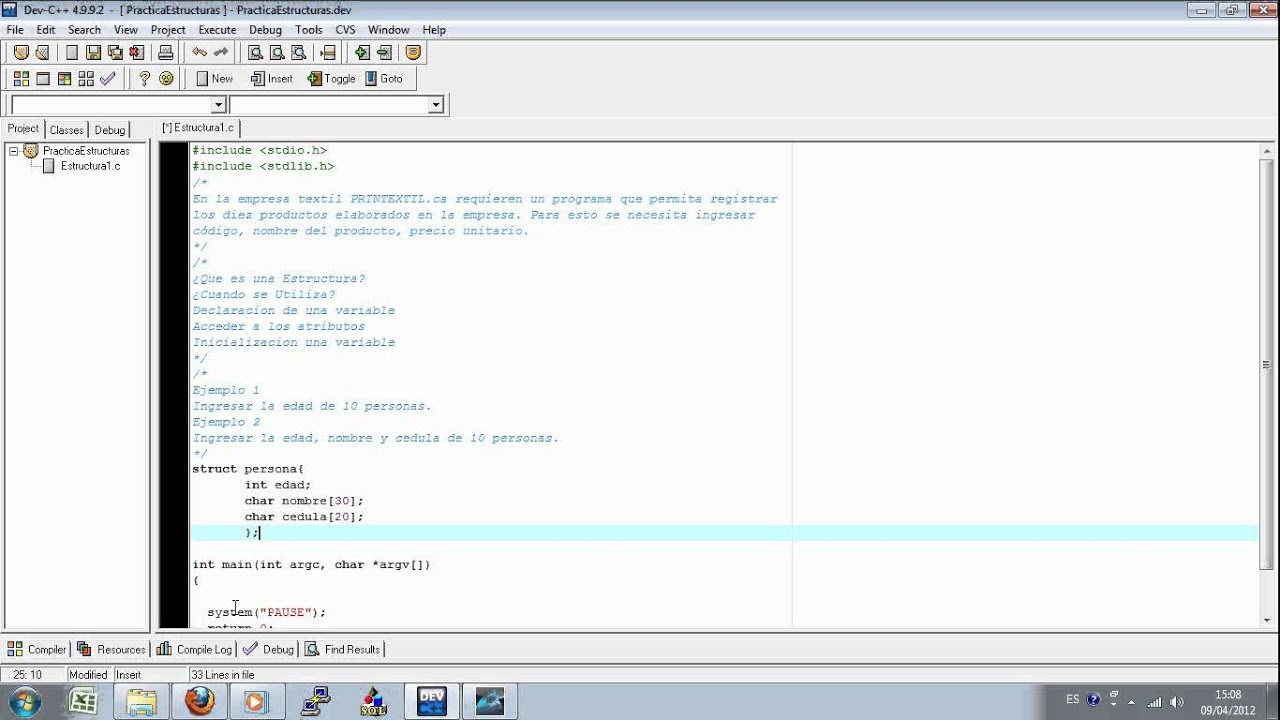The image size is (1280, 720).
Task: Click the Toggle bookmark button
Action: click(332, 78)
